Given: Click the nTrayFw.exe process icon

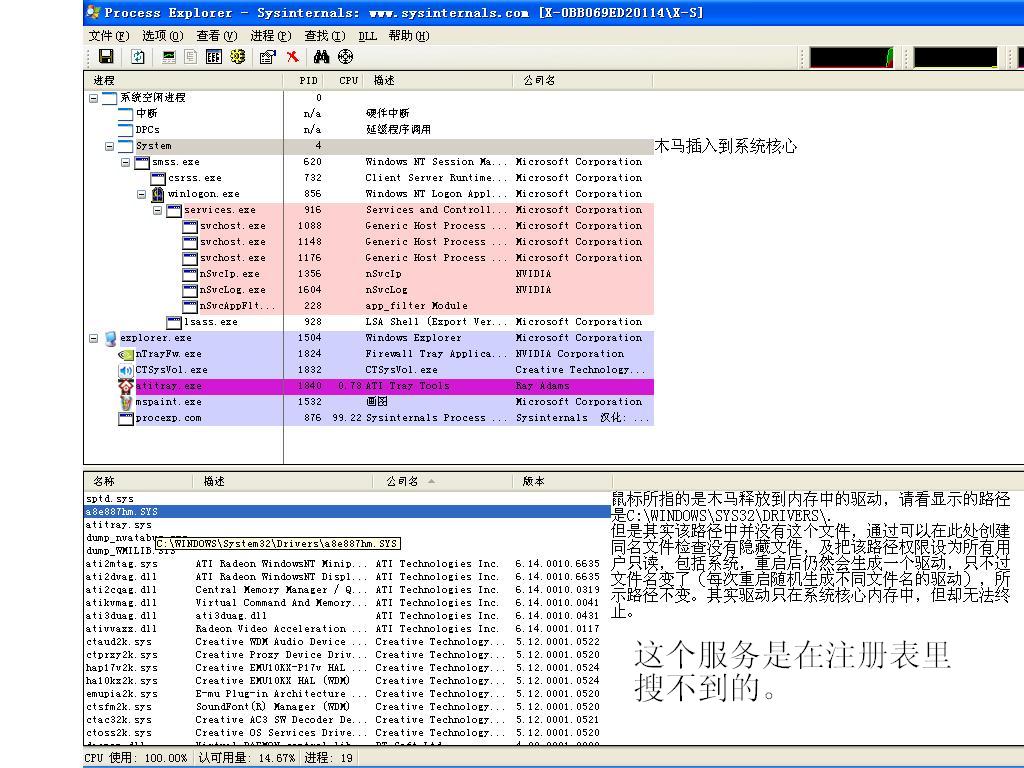Looking at the screenshot, I should coord(125,354).
